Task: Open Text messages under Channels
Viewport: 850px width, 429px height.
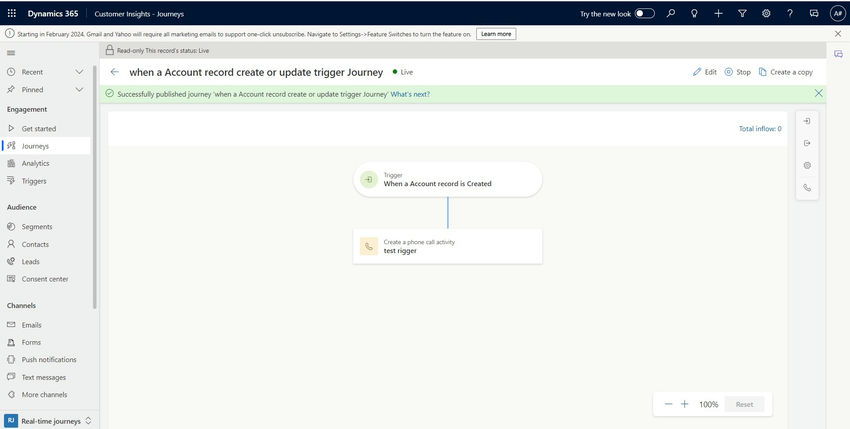Action: point(46,377)
